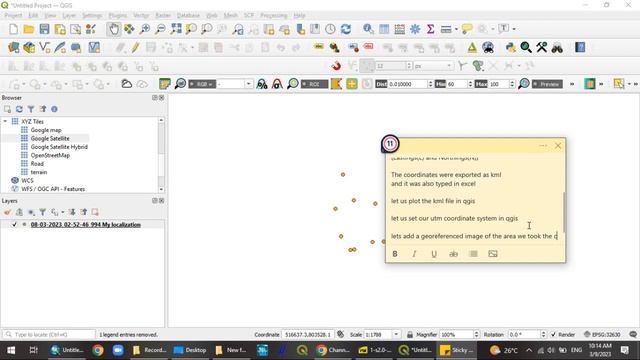Screen dimensions: 640x360
Task: Click the temporal controller clock icon
Action: coord(330,29)
